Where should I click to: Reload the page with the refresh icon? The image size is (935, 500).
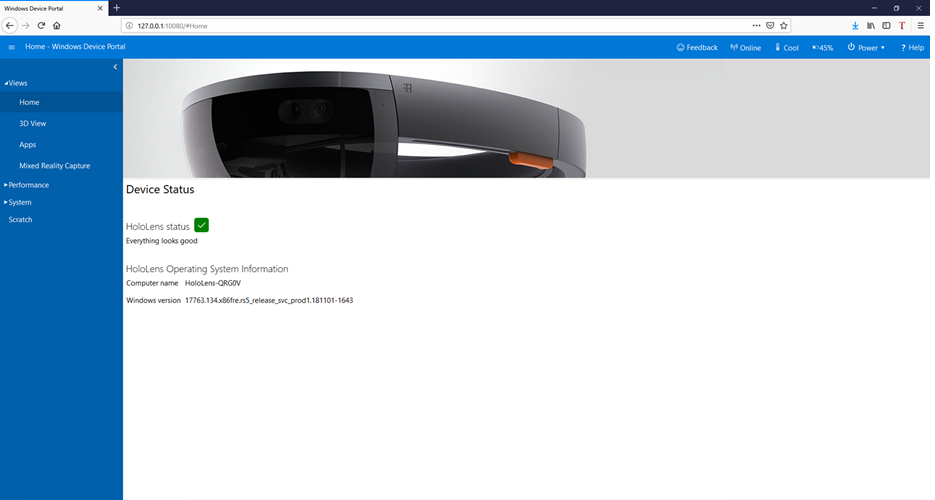(x=41, y=26)
